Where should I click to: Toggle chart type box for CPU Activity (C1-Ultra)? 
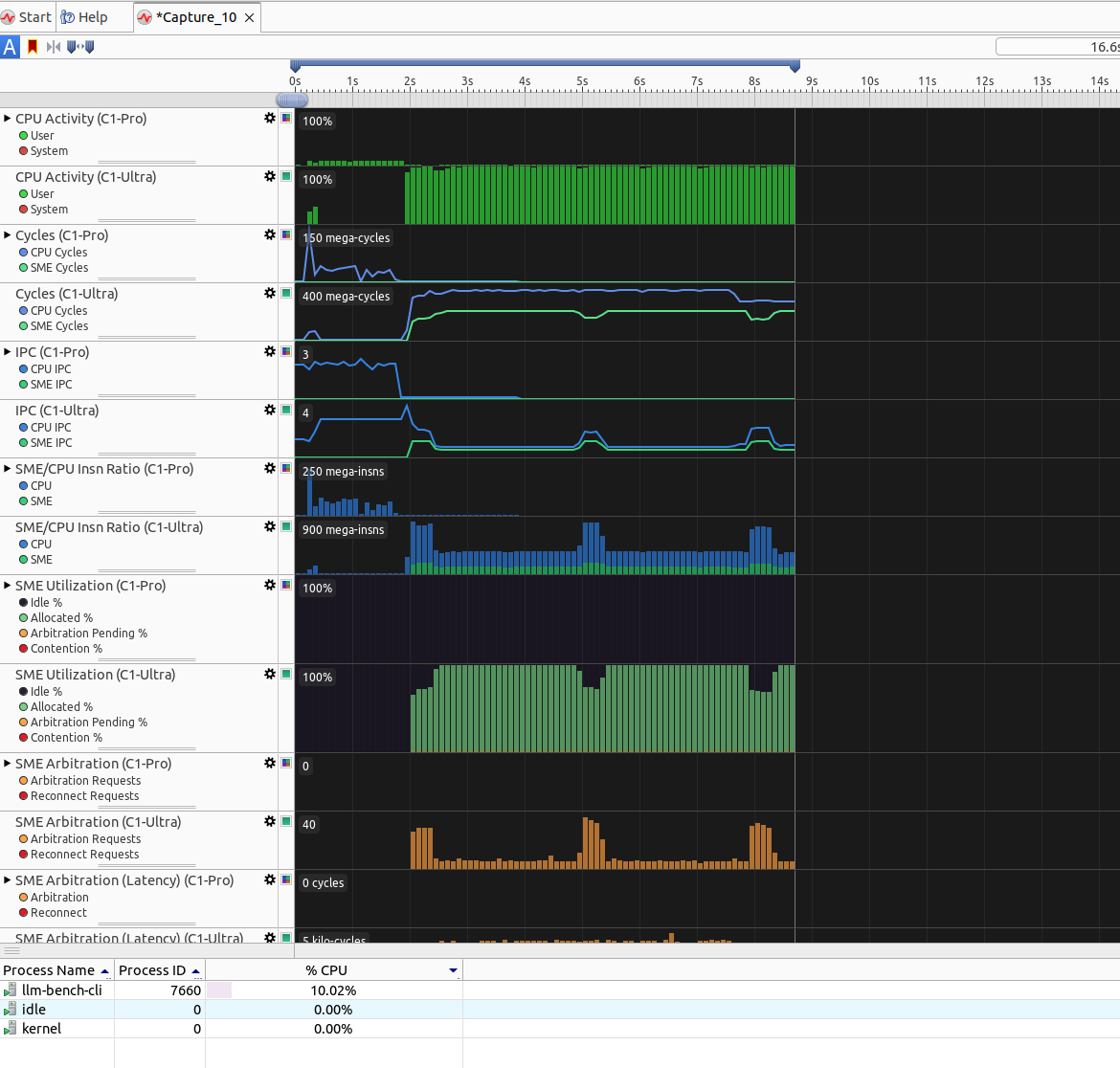pos(286,176)
